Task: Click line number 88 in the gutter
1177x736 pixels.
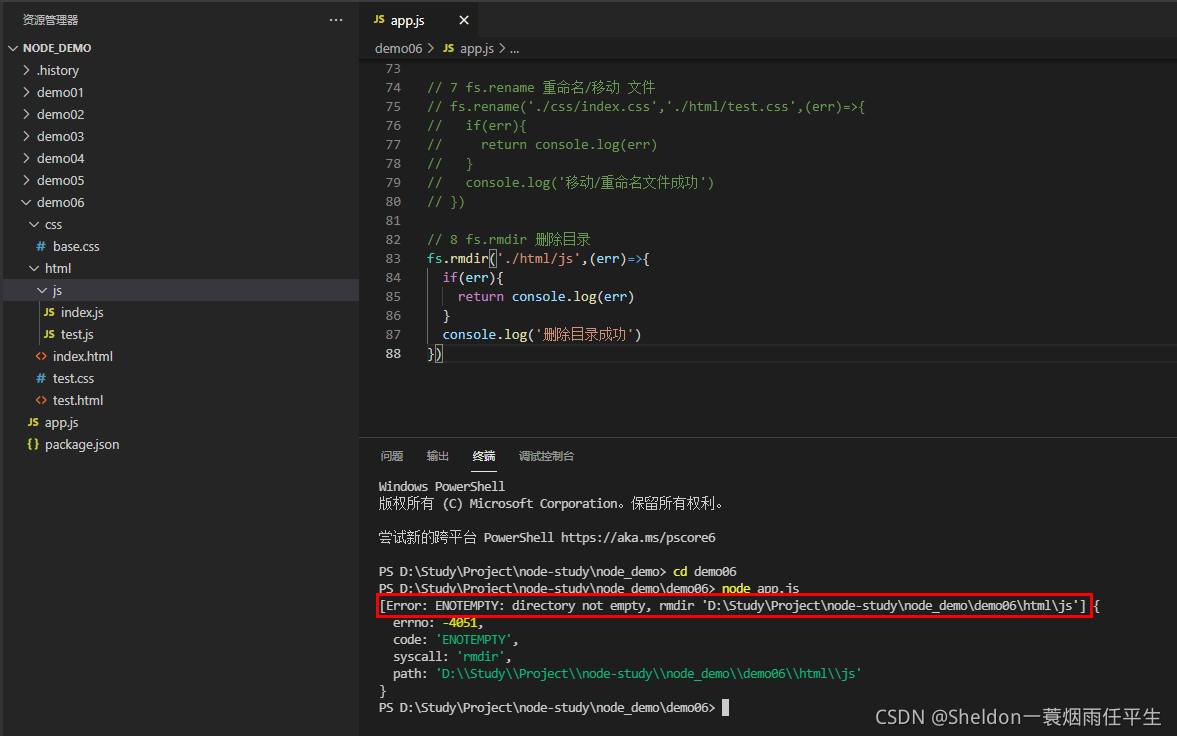Action: pyautogui.click(x=393, y=353)
